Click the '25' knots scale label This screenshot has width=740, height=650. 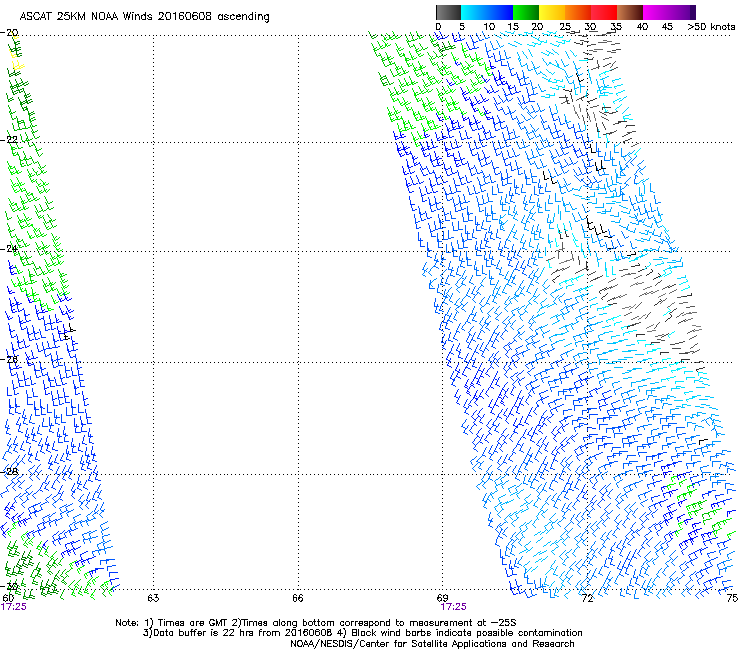click(x=565, y=27)
